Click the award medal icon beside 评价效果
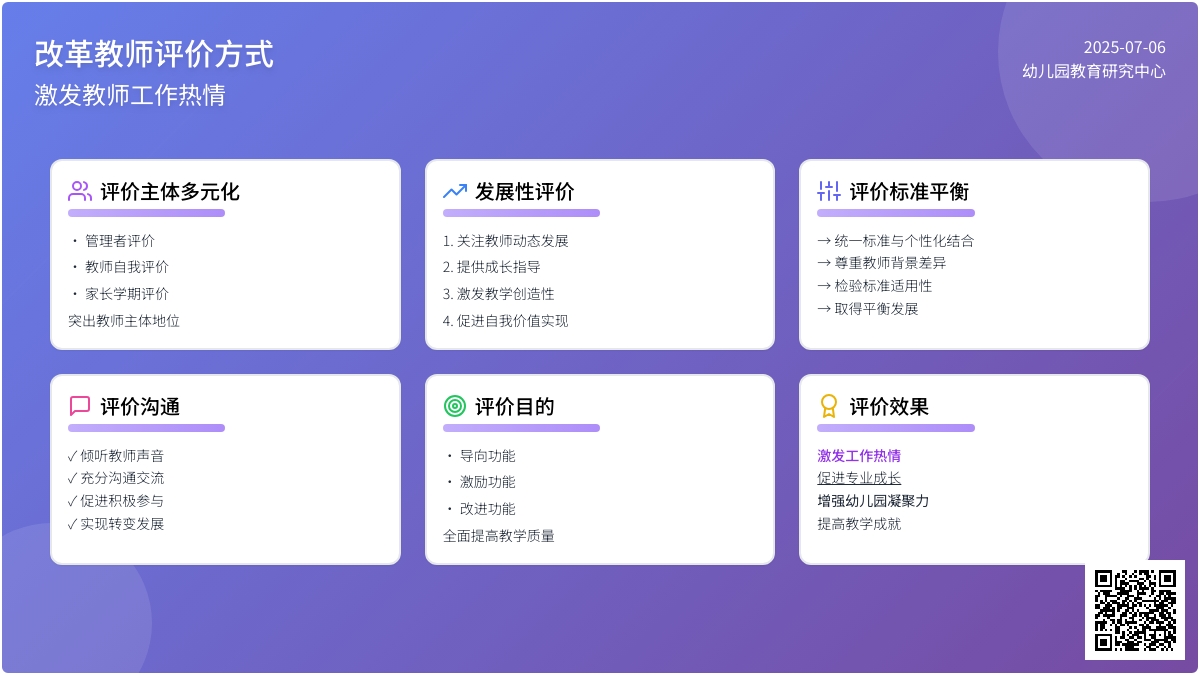 829,406
